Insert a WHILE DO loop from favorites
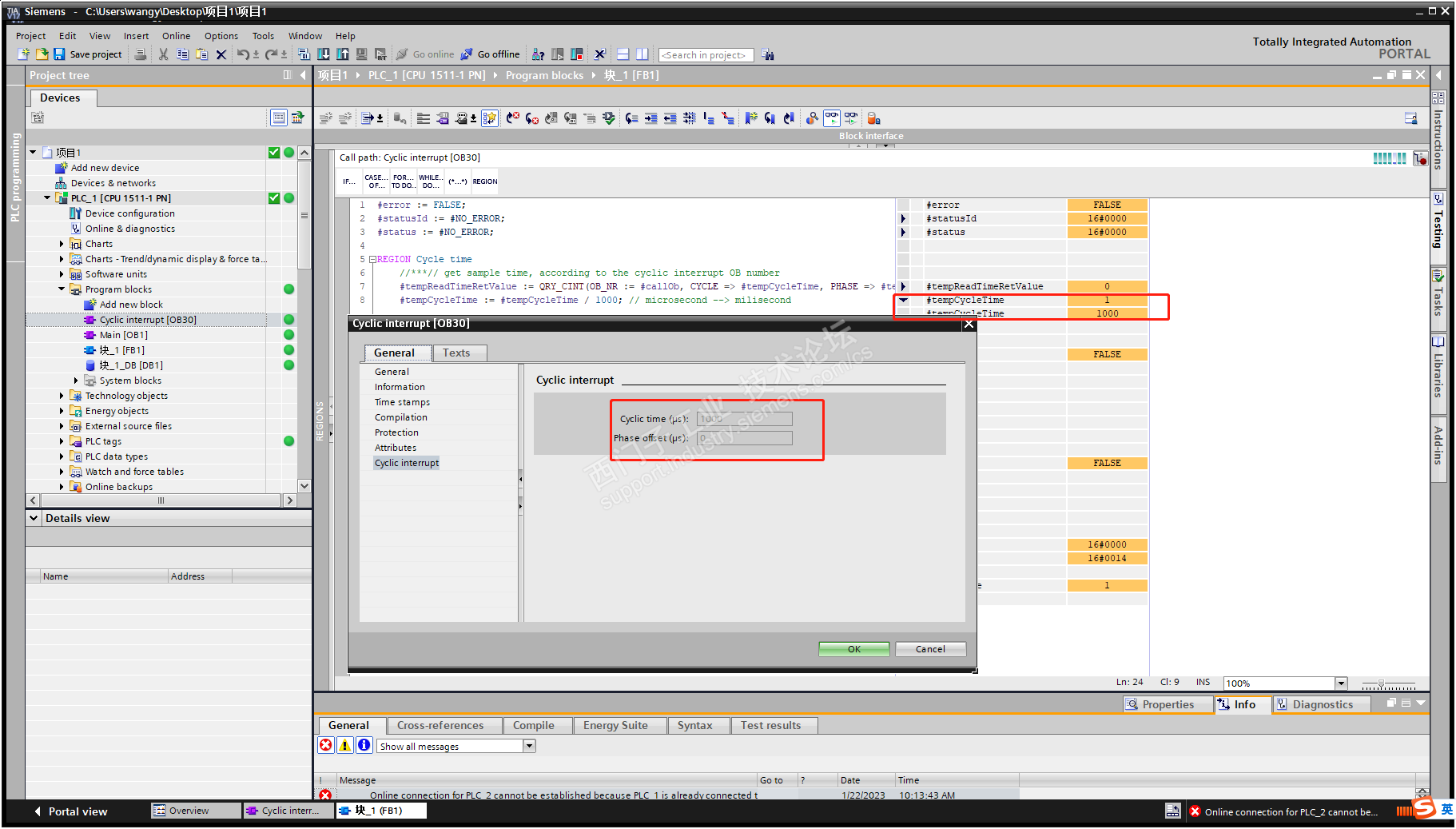The height and width of the screenshot is (829, 1456). click(431, 181)
